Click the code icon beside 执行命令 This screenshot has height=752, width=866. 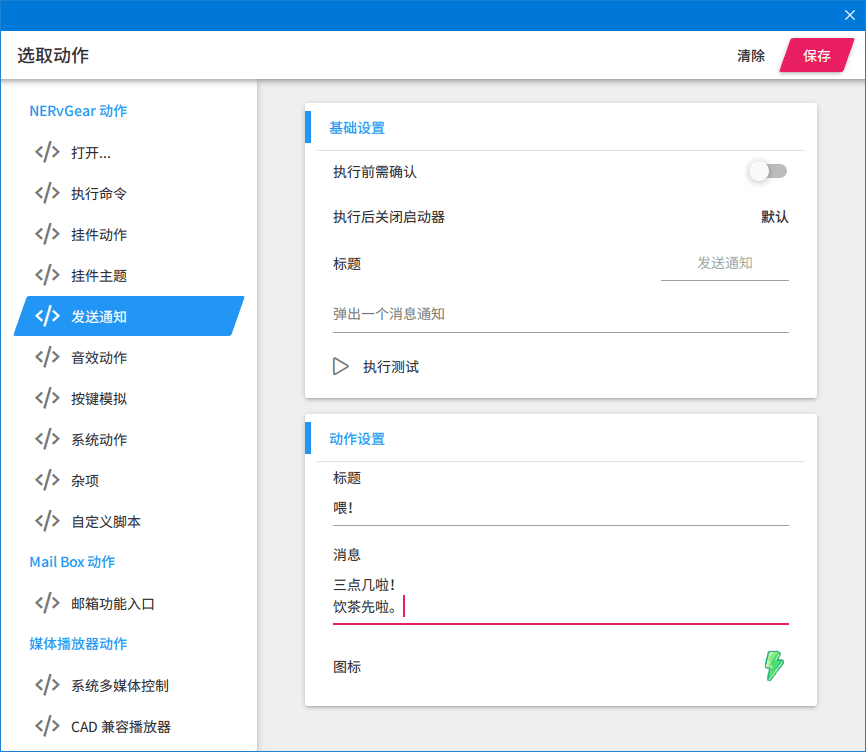(47, 193)
